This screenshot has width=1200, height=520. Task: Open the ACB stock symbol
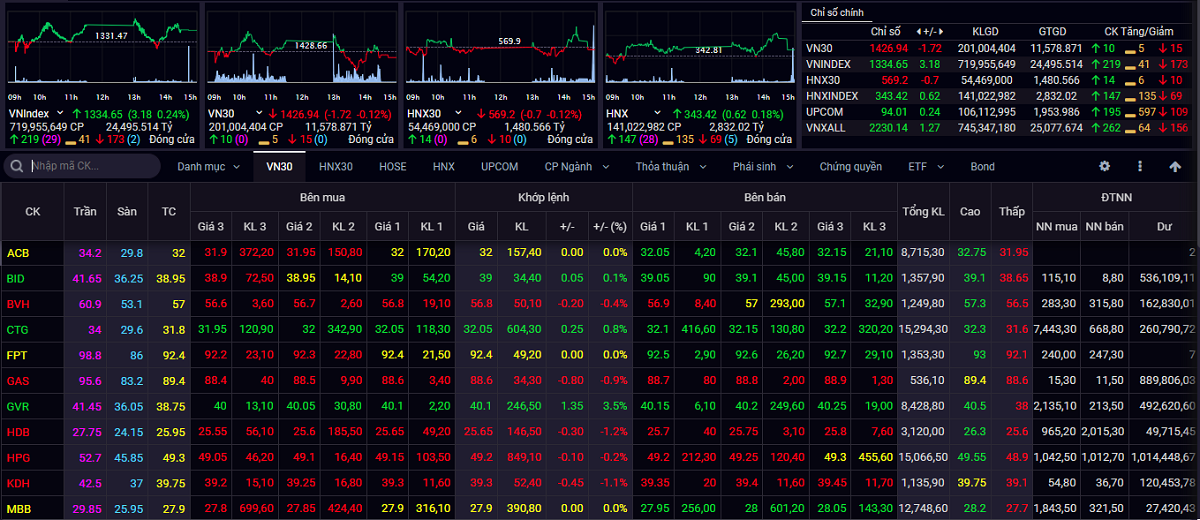(18, 253)
